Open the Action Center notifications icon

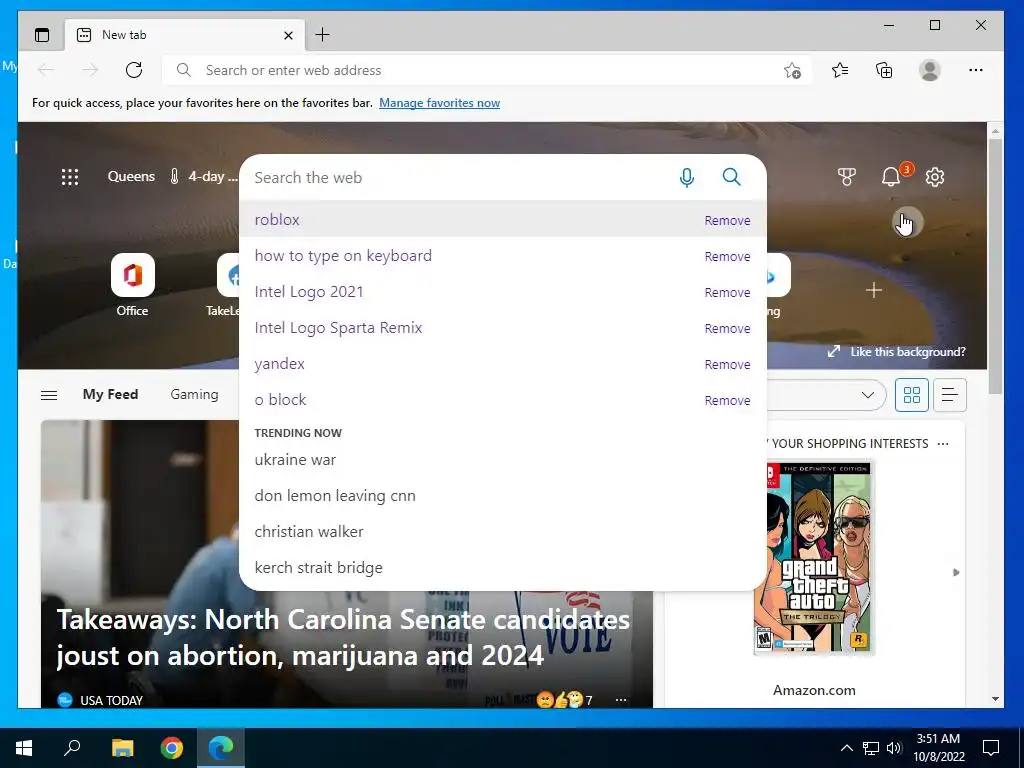991,748
